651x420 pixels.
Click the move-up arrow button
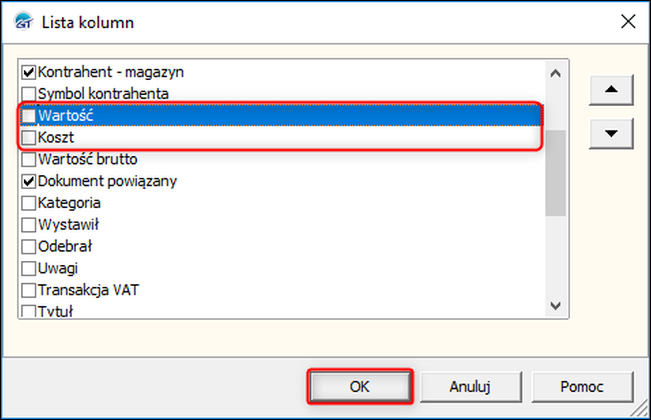pos(611,90)
